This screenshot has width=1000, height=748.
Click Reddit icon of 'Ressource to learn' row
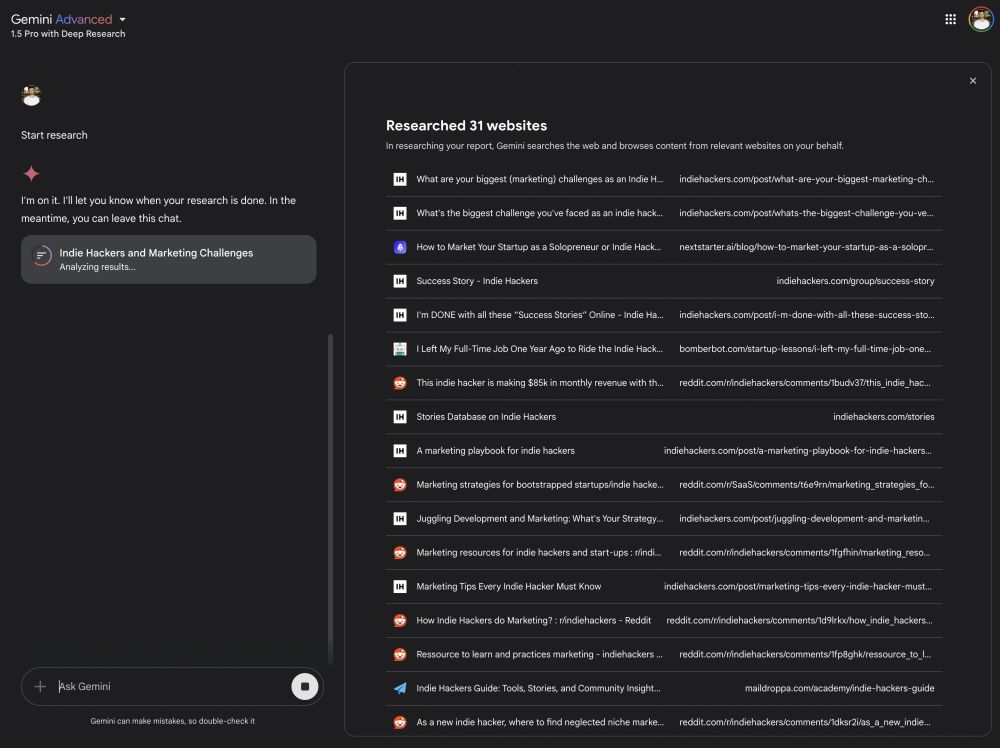(400, 654)
